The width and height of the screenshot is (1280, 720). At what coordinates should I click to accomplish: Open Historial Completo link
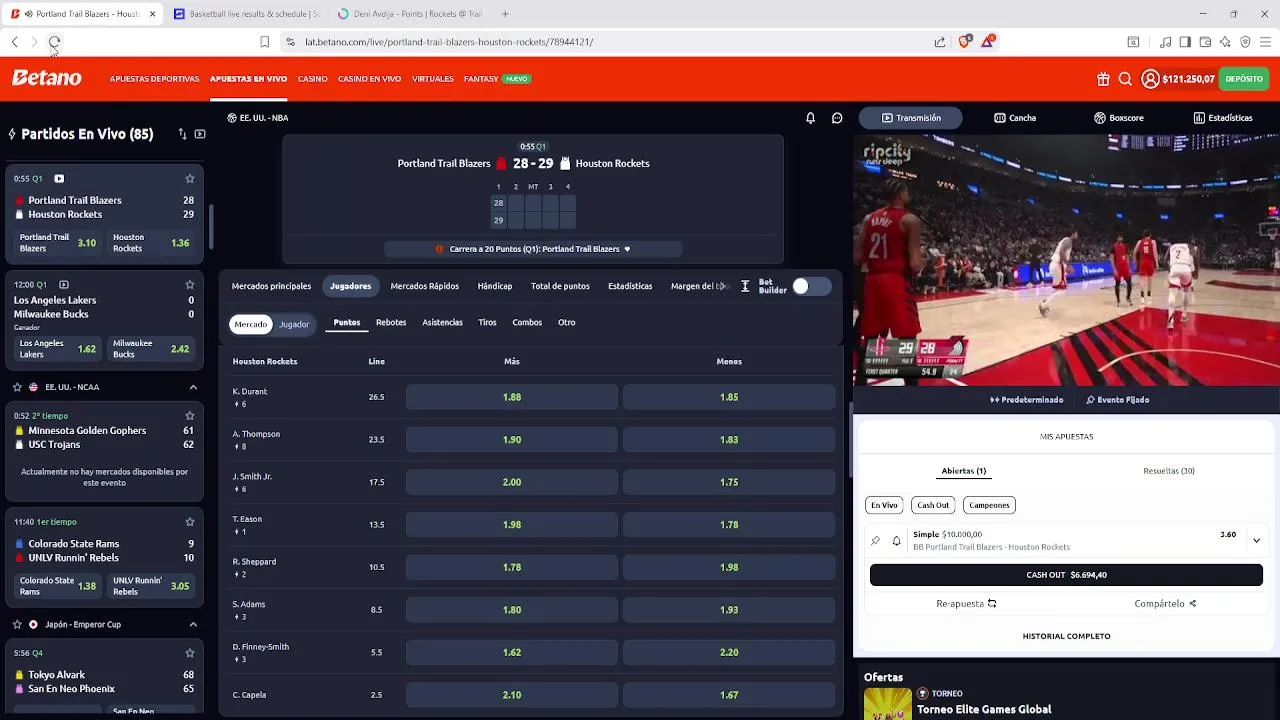(1066, 636)
